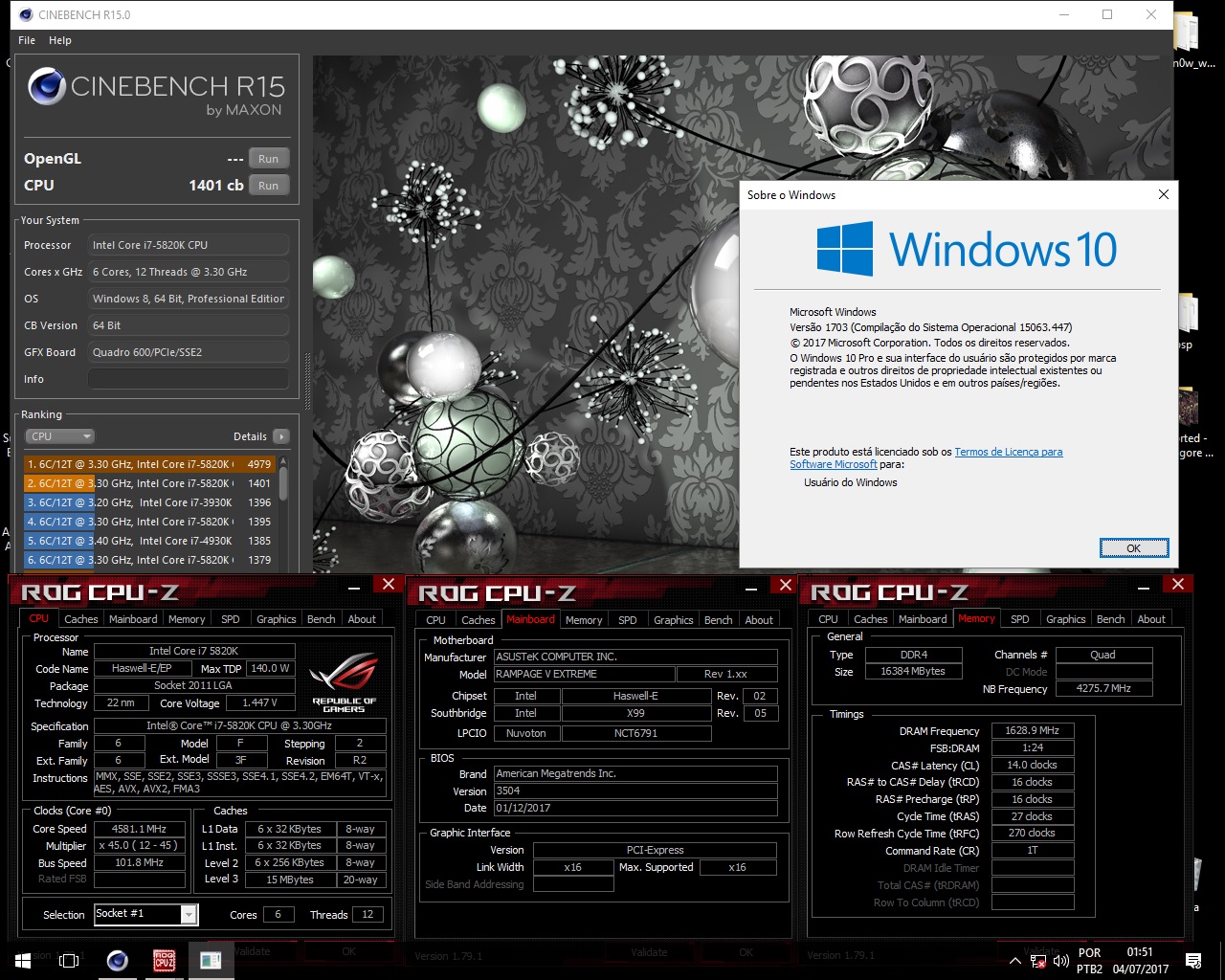1225x980 pixels.
Task: Select ranking row 1 with score 4979
Action: 149,464
